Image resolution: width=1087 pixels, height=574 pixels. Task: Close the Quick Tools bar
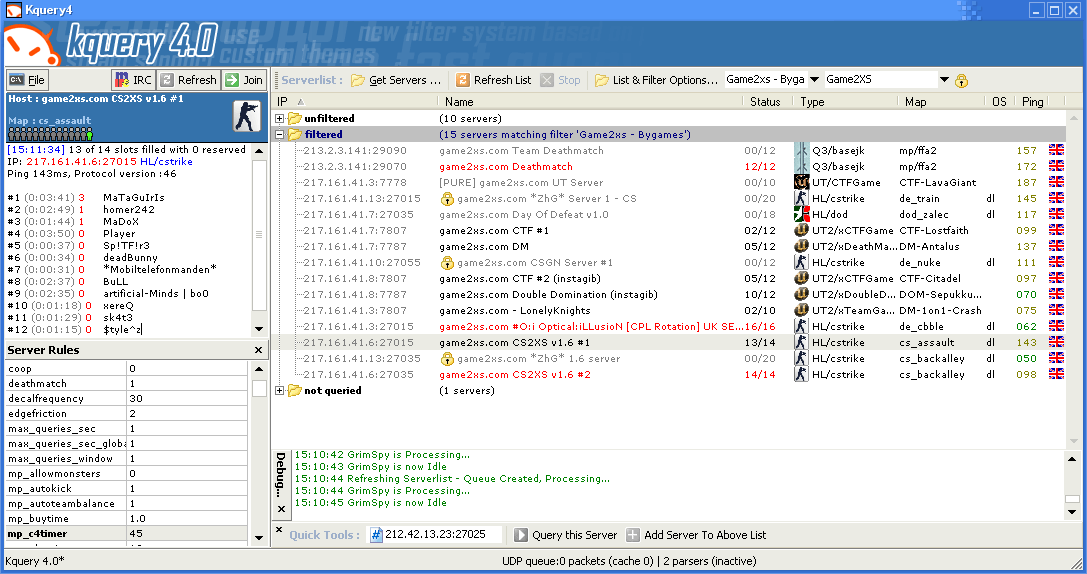point(279,530)
